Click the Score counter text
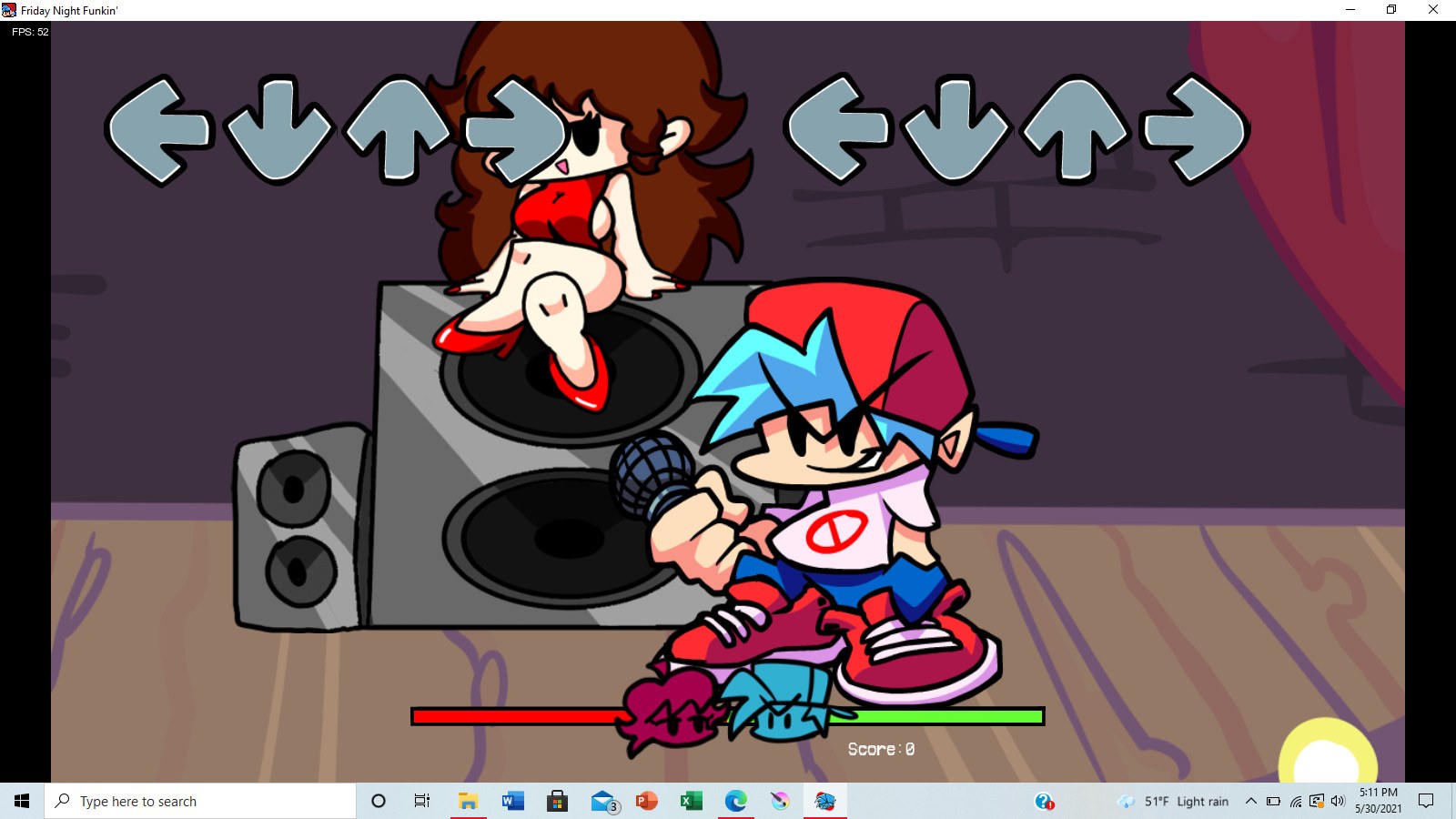This screenshot has height=819, width=1456. point(881,749)
